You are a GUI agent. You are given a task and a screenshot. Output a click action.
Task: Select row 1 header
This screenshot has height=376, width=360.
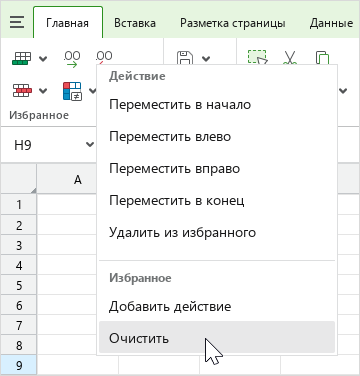19,204
